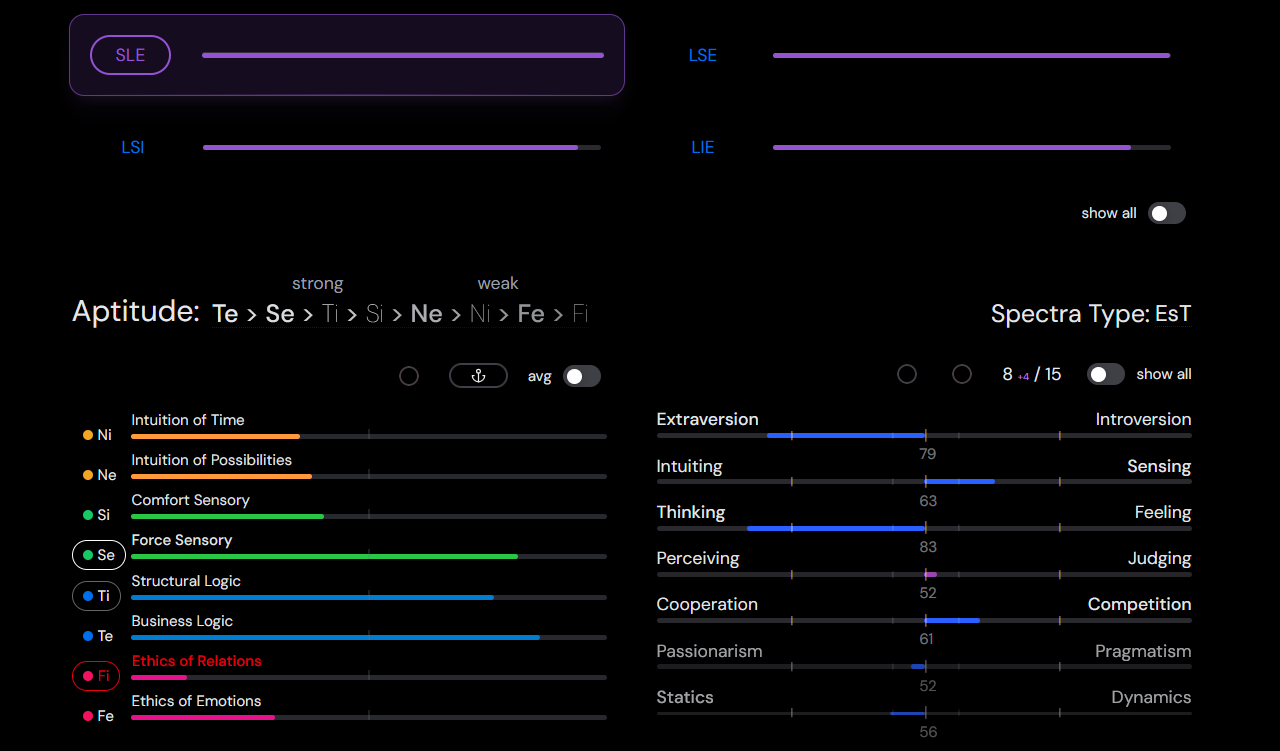Viewport: 1280px width, 751px height.
Task: Click the "Judging" dichotomy label
Action: pyautogui.click(x=1160, y=558)
